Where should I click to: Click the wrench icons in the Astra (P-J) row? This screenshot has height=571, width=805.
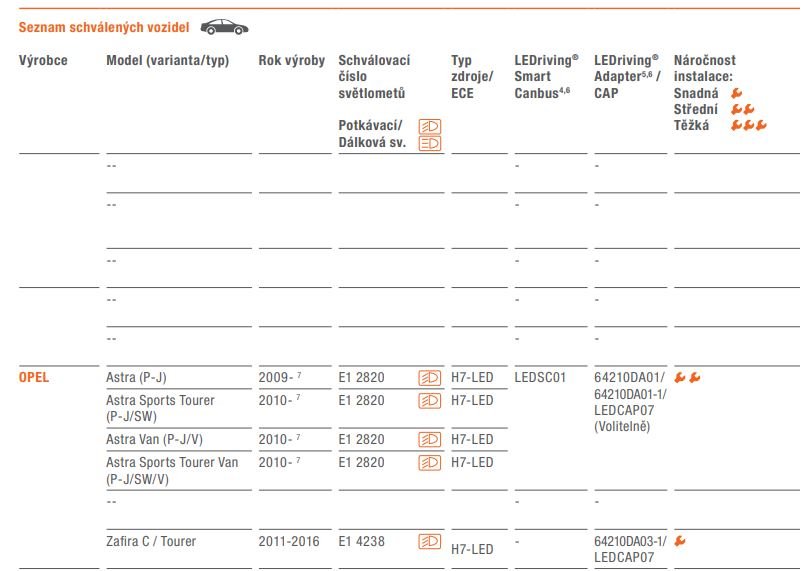point(687,378)
